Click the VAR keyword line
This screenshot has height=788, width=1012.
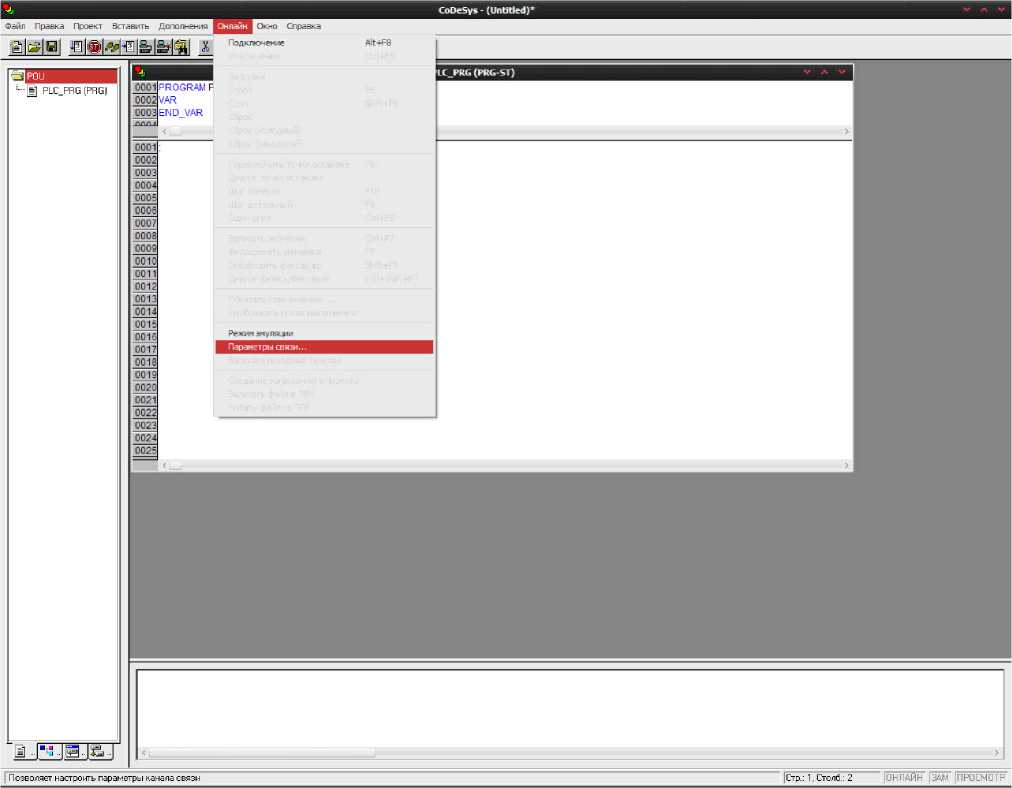pos(168,100)
